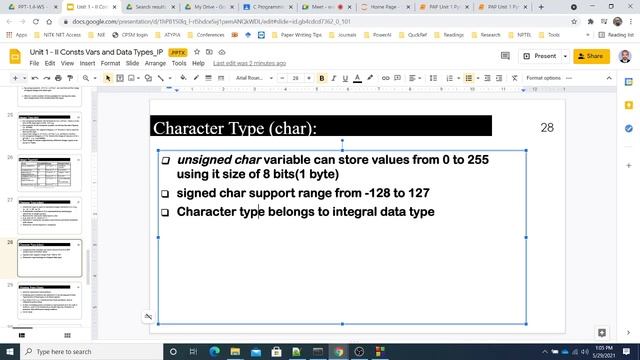Open the Fill color paint bucket
Screen dimensions: 640x360
(183, 78)
